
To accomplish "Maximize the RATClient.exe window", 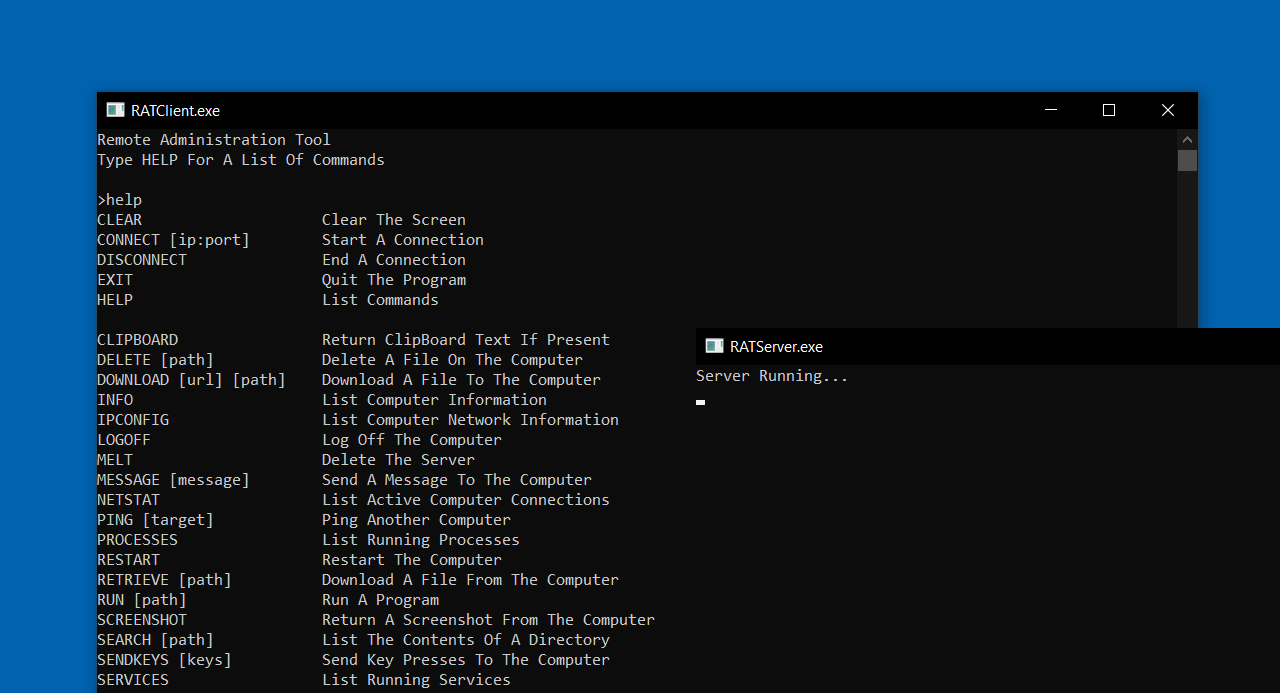I will (x=1108, y=110).
